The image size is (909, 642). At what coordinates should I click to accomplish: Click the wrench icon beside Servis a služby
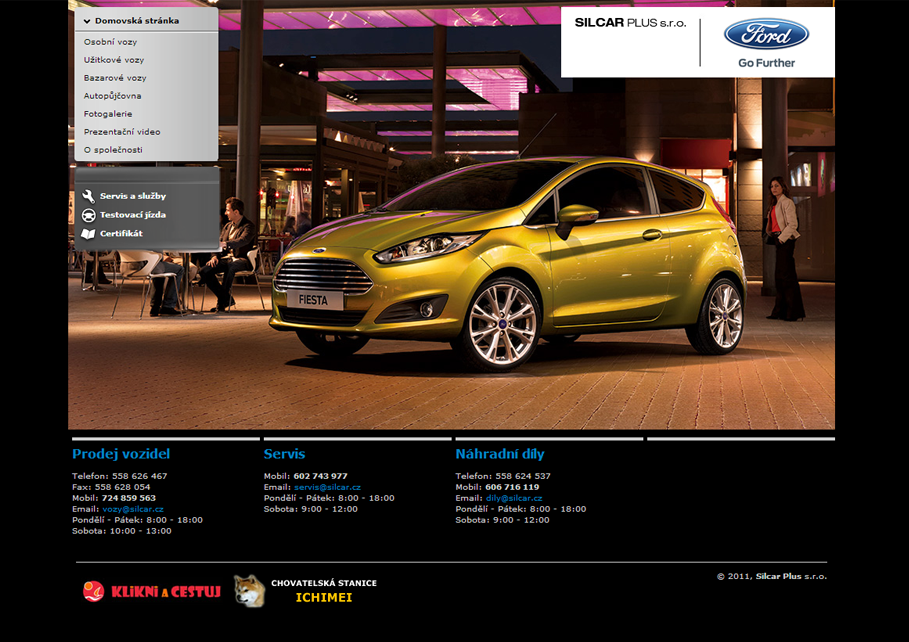pyautogui.click(x=88, y=196)
